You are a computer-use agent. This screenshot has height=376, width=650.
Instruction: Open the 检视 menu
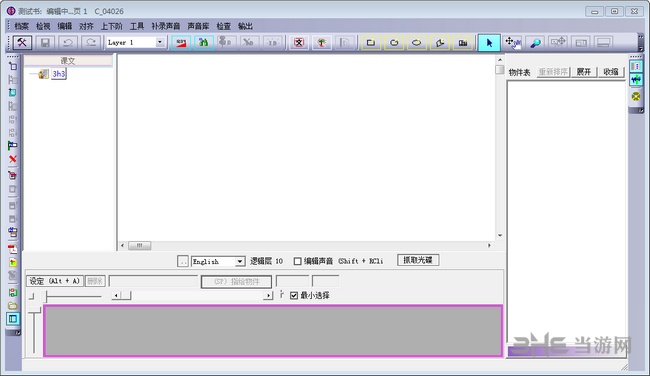click(43, 26)
